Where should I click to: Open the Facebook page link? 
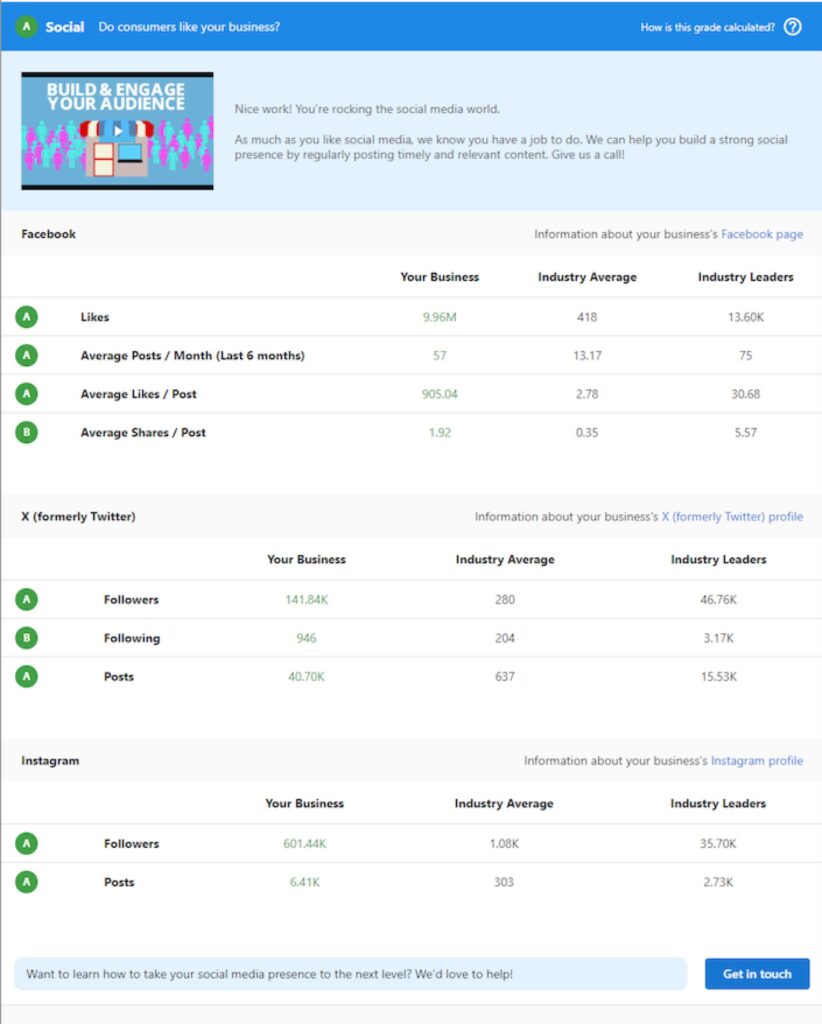click(x=762, y=234)
